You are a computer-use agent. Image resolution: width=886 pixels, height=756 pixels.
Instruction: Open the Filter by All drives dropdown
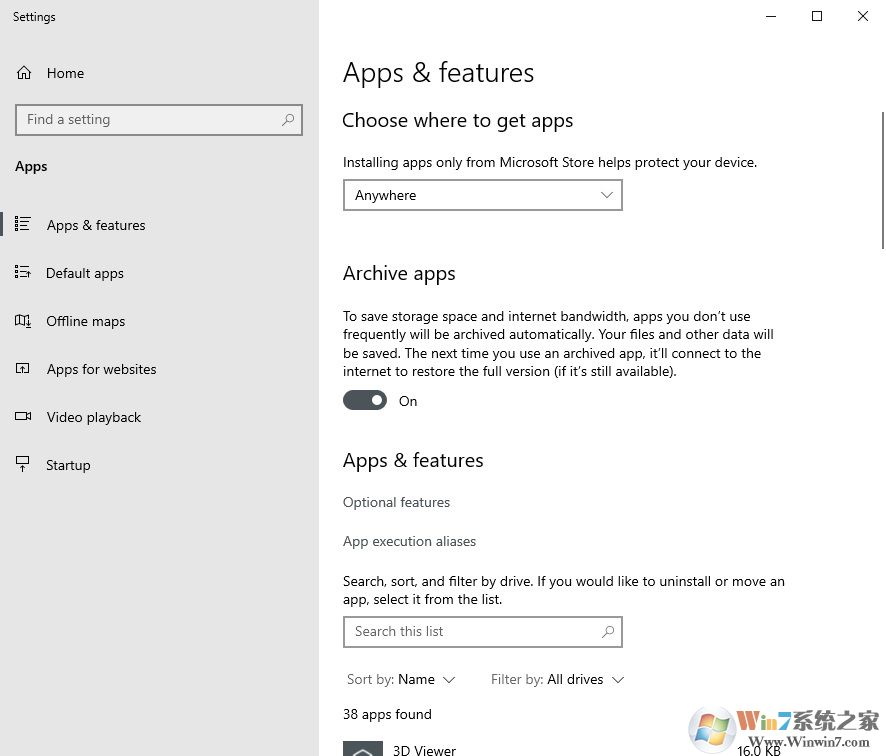tap(557, 680)
